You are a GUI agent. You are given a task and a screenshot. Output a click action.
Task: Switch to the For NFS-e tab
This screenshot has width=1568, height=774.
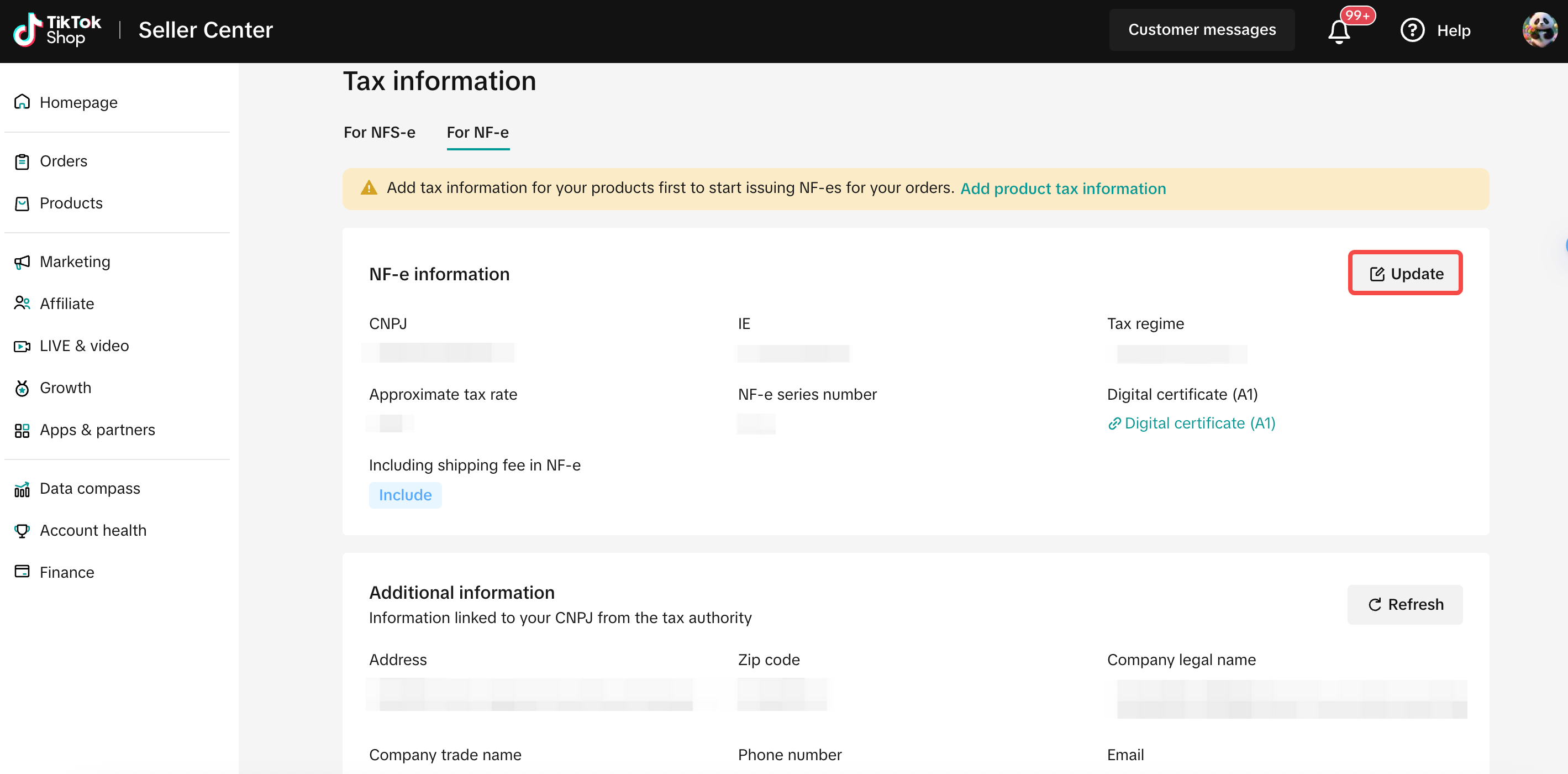point(379,132)
